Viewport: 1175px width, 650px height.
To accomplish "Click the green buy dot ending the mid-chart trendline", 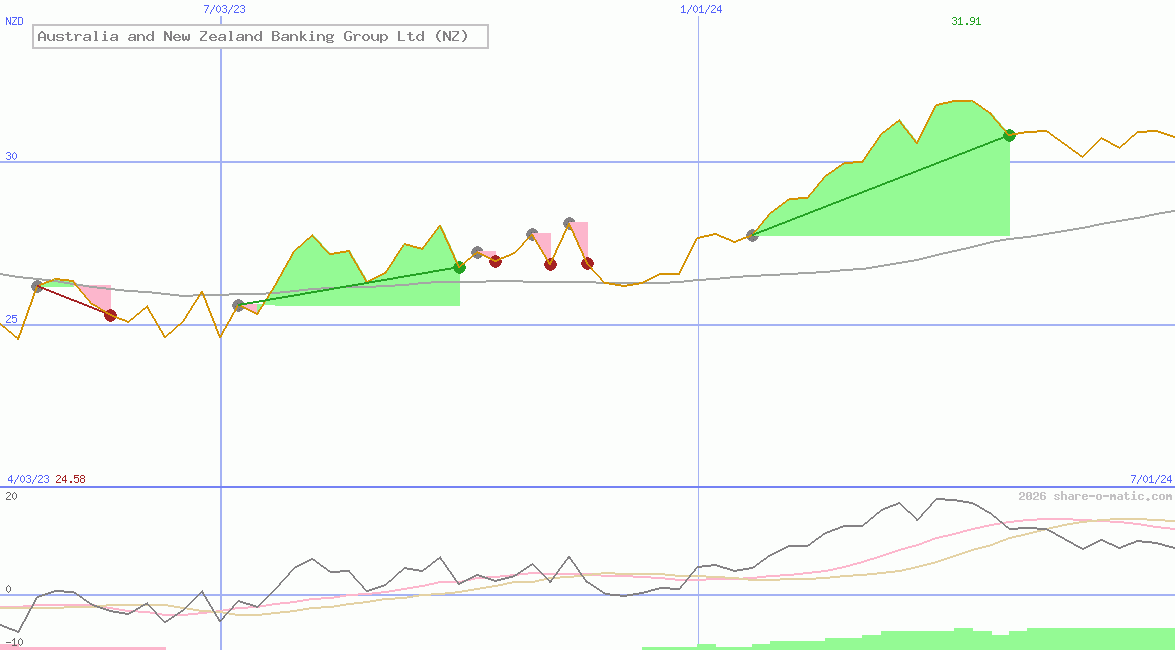I will click(459, 268).
